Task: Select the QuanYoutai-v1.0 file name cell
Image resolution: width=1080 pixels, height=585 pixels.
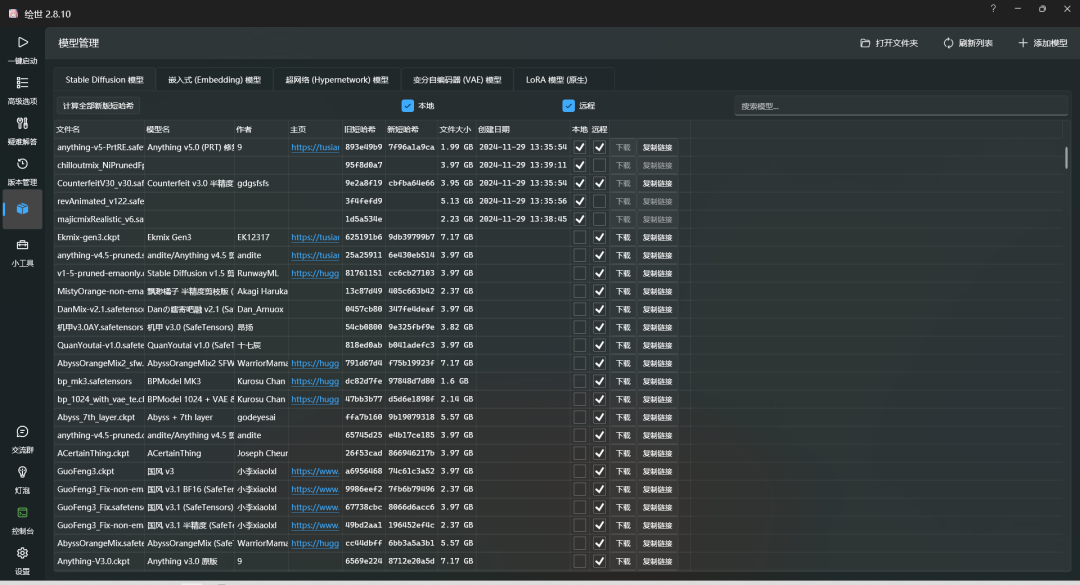Action: pos(100,345)
